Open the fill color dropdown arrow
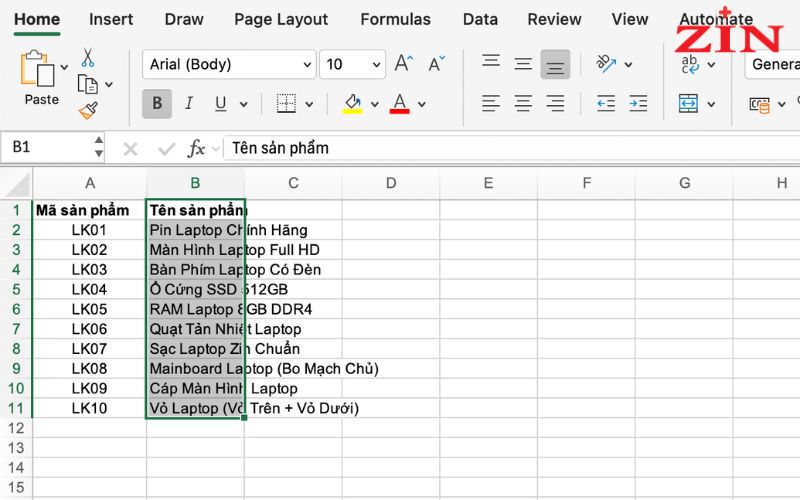800x500 pixels. click(375, 105)
